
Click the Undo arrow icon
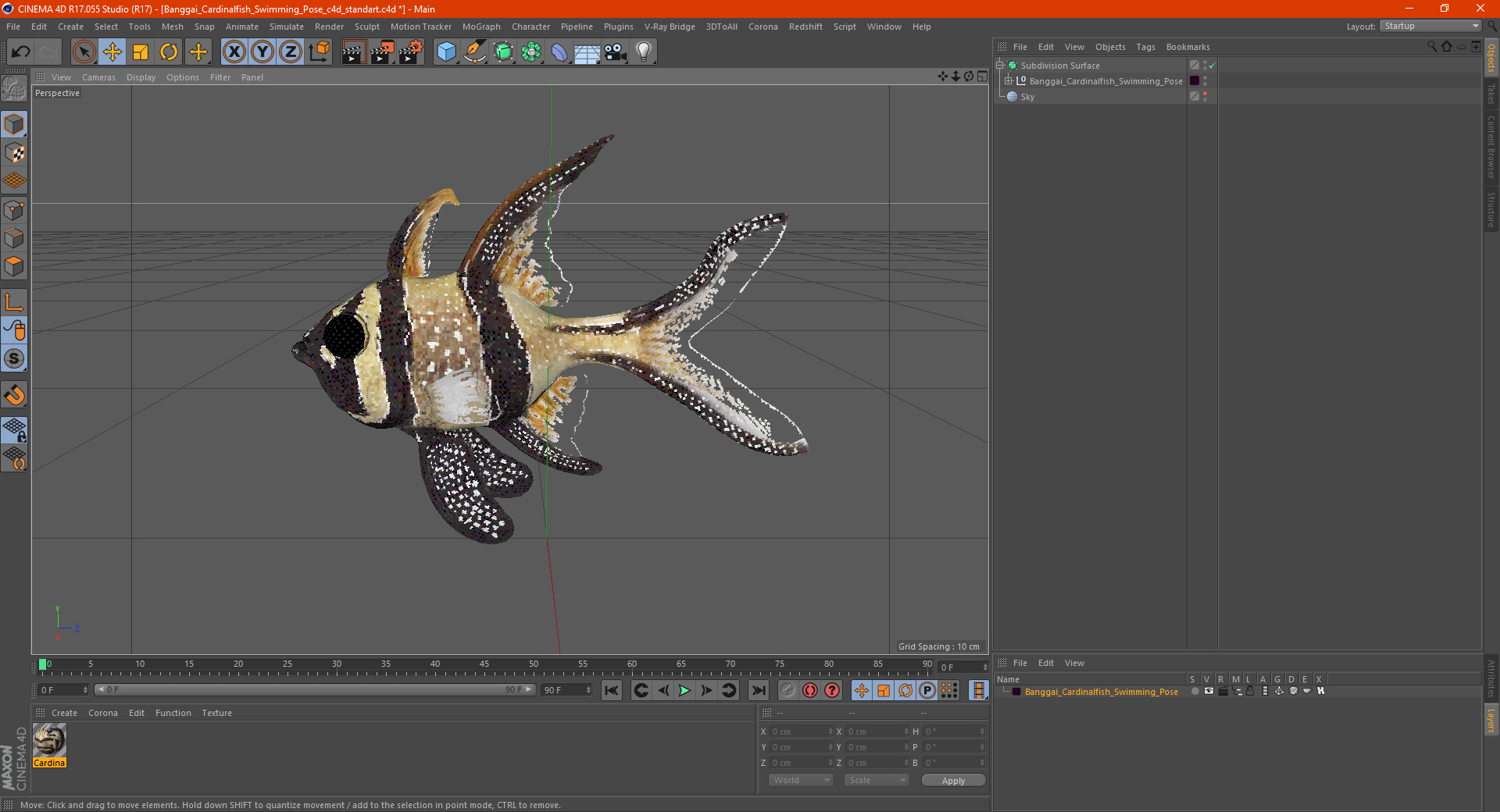(21, 52)
